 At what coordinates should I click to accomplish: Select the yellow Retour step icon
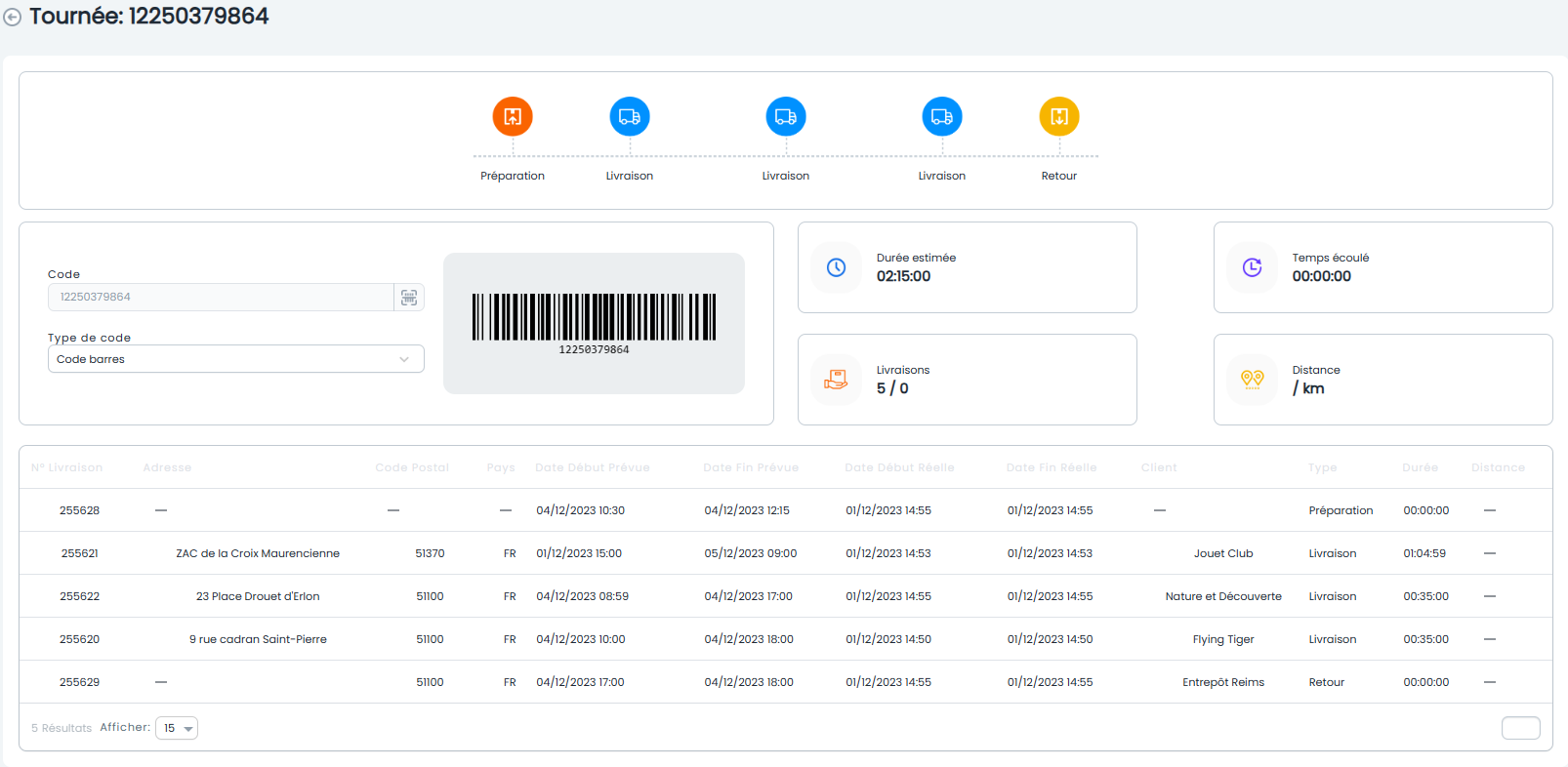pos(1059,117)
